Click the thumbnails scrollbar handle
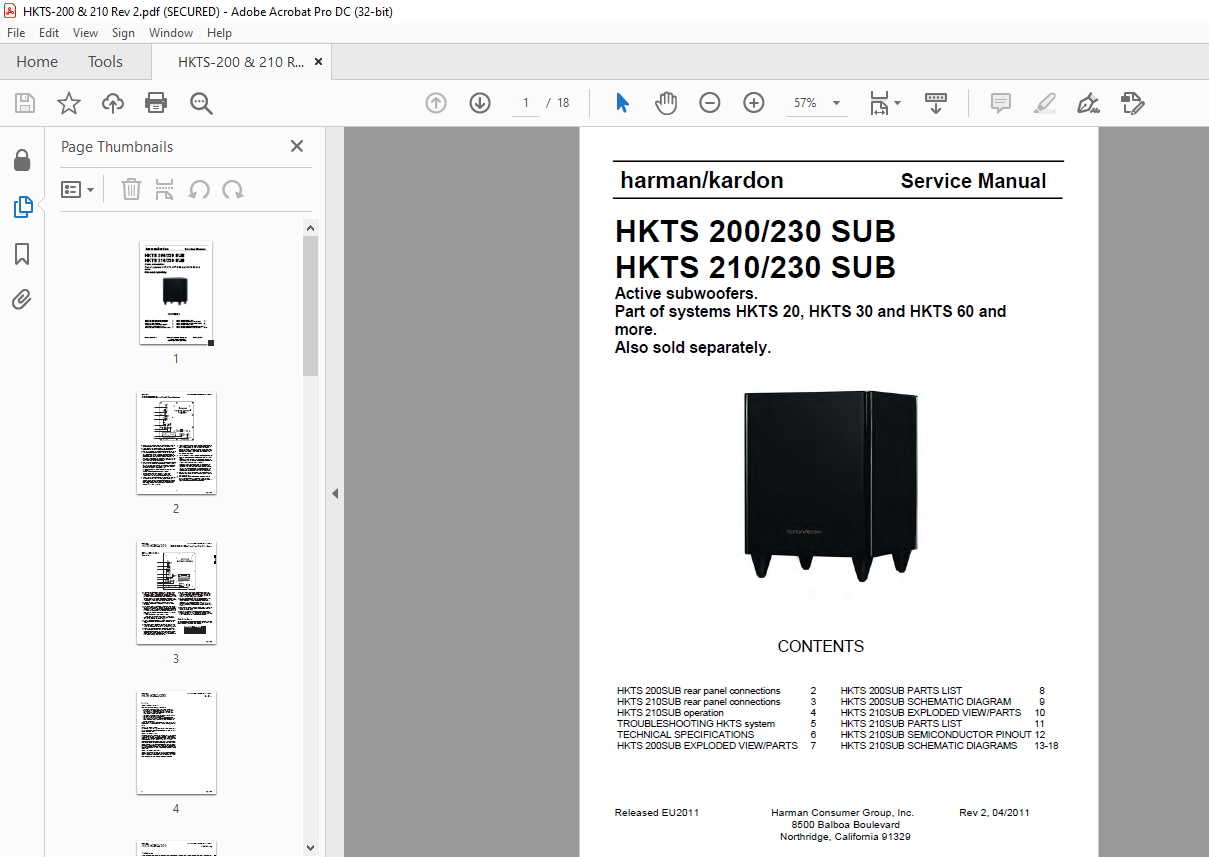The height and width of the screenshot is (857, 1209). coord(310,305)
